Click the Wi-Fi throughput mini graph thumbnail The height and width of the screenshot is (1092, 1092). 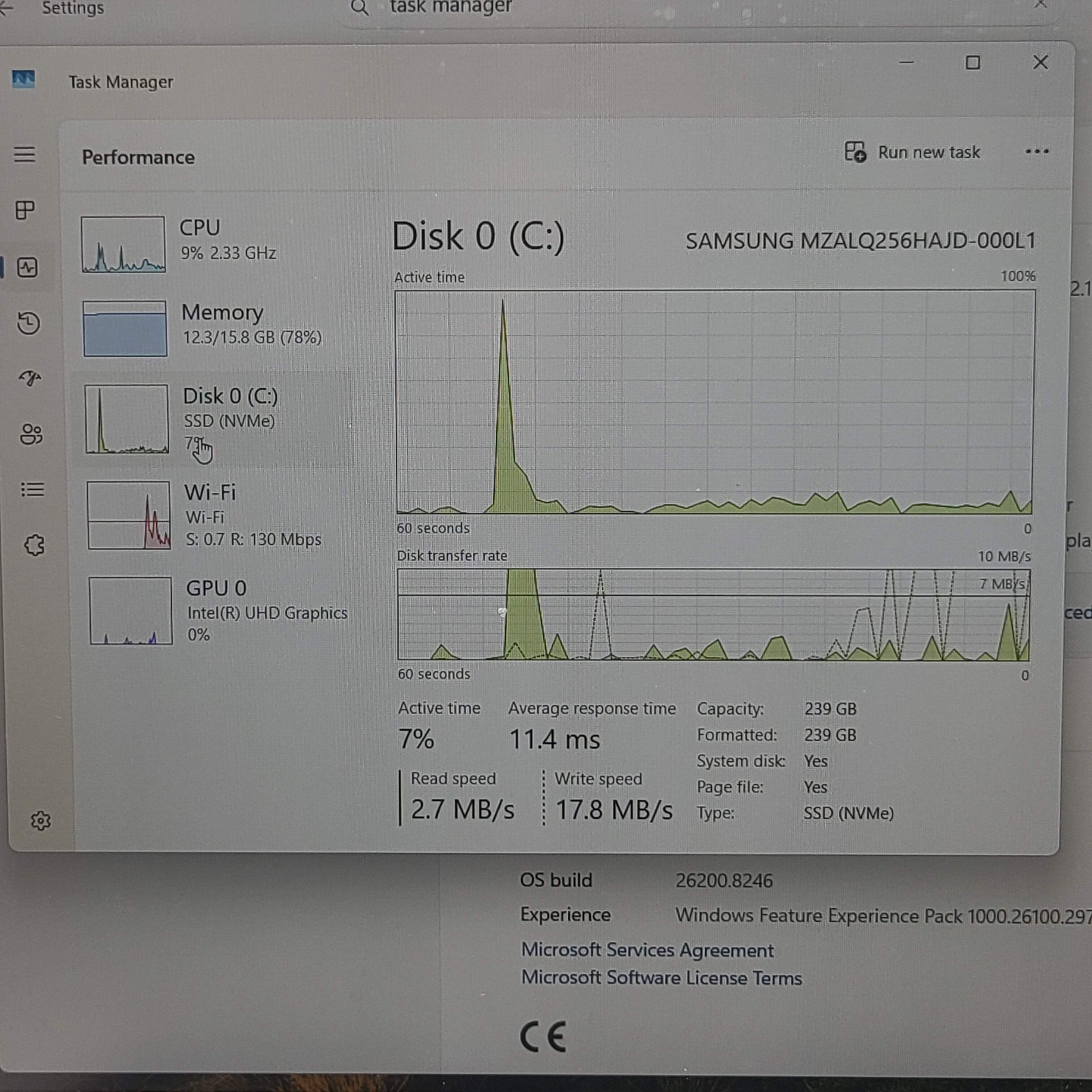pyautogui.click(x=128, y=515)
